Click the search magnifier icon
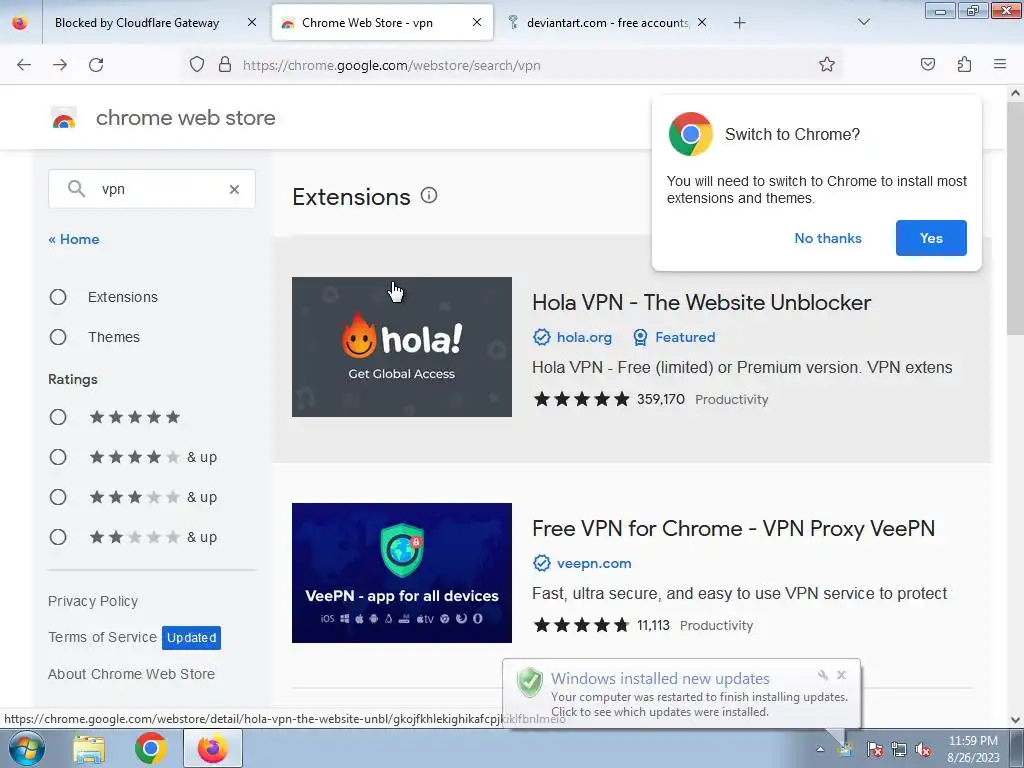 [x=76, y=189]
